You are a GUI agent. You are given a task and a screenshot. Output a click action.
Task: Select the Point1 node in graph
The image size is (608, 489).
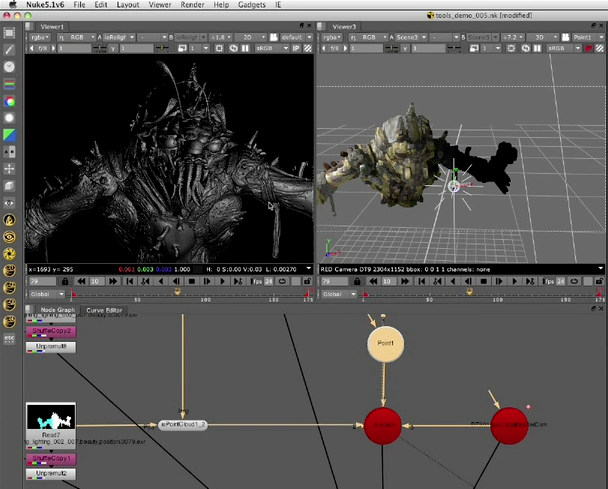tap(385, 344)
